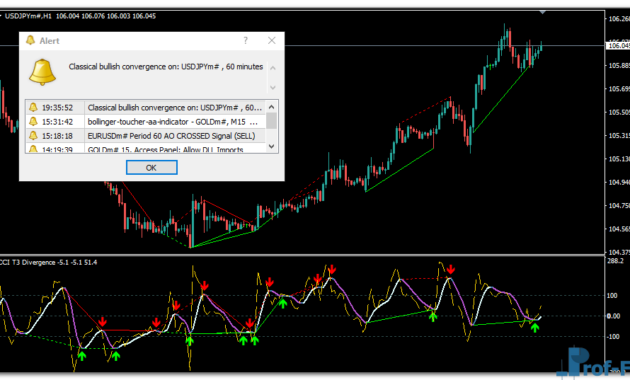The width and height of the screenshot is (630, 380).
Task: Click the rightmost green up arrow in indicator
Action: (535, 327)
